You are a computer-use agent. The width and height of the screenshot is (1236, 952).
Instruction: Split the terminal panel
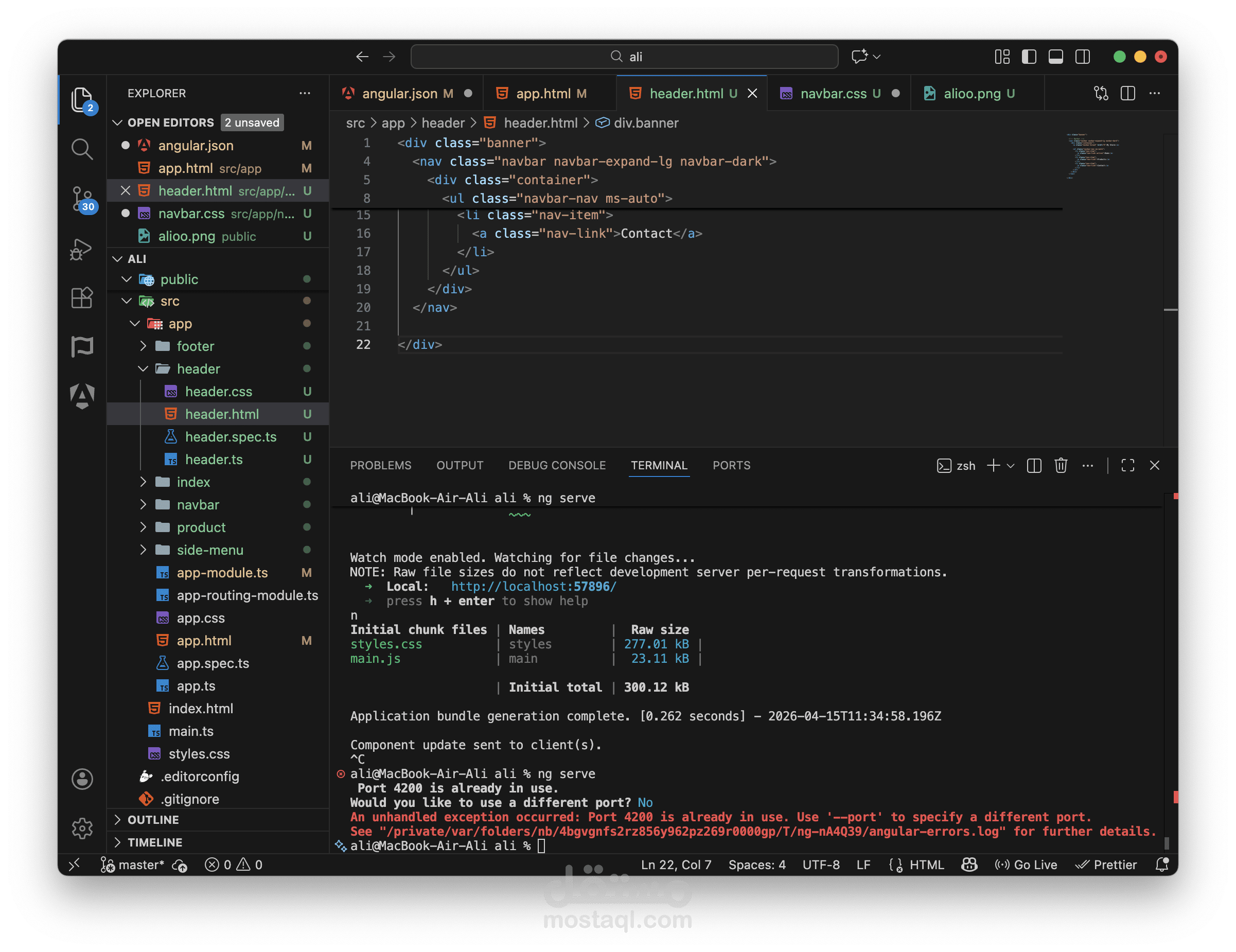coord(1034,465)
